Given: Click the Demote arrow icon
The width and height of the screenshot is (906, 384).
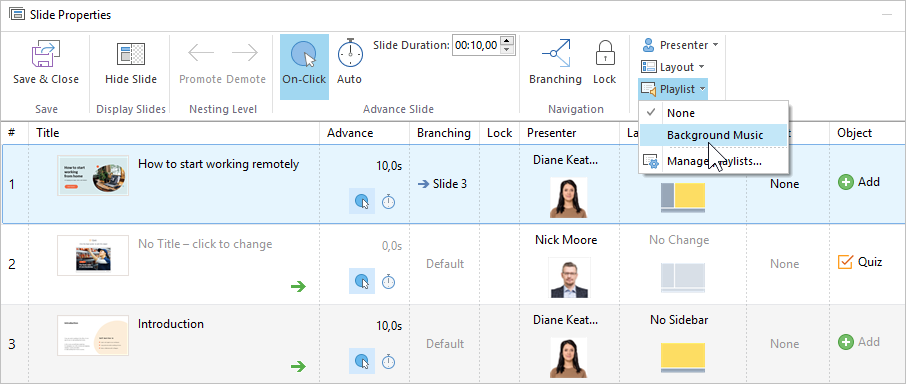Looking at the screenshot, I should tap(245, 53).
